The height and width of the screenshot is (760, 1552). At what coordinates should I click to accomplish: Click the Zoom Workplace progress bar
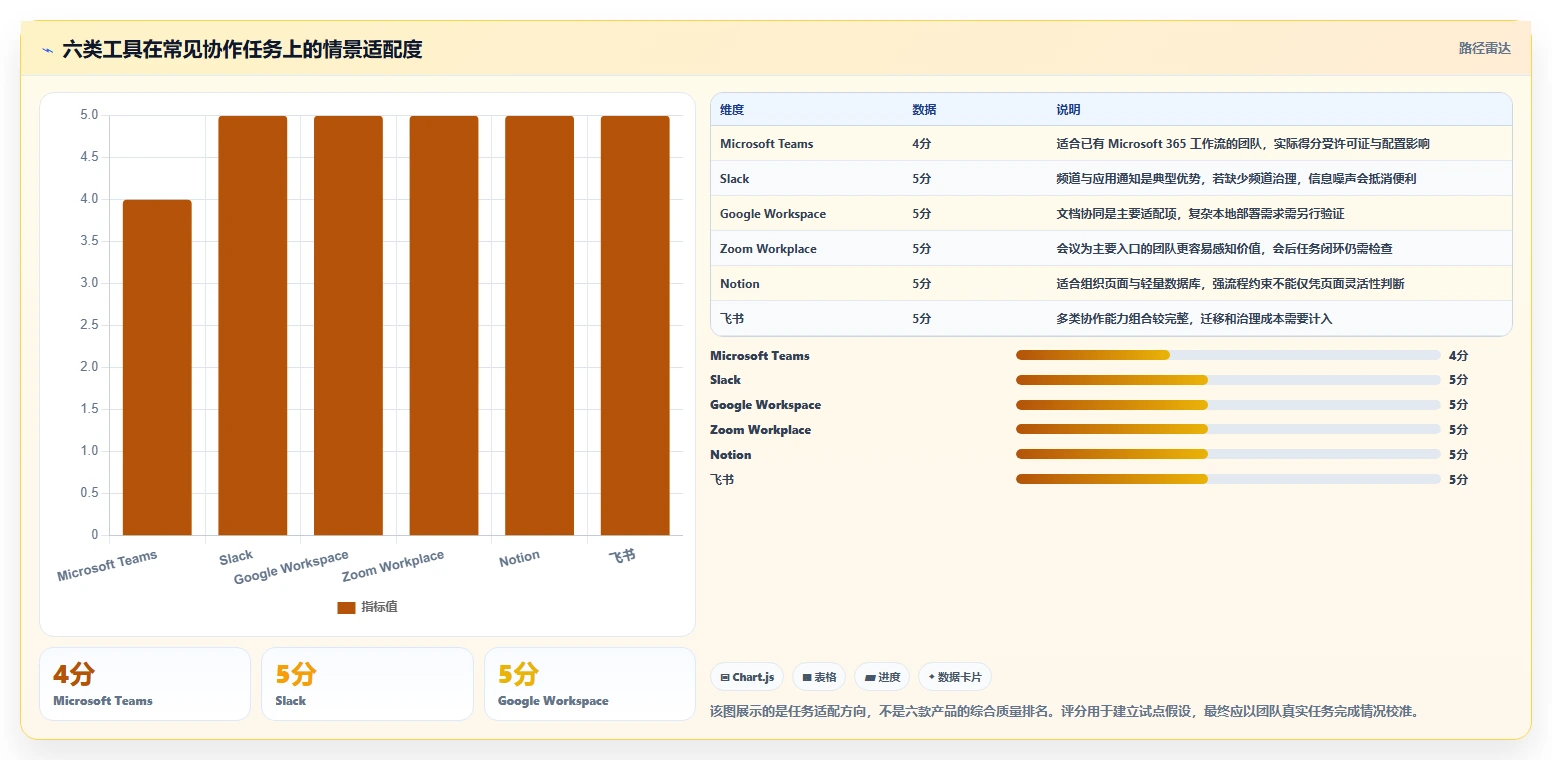(x=1228, y=430)
